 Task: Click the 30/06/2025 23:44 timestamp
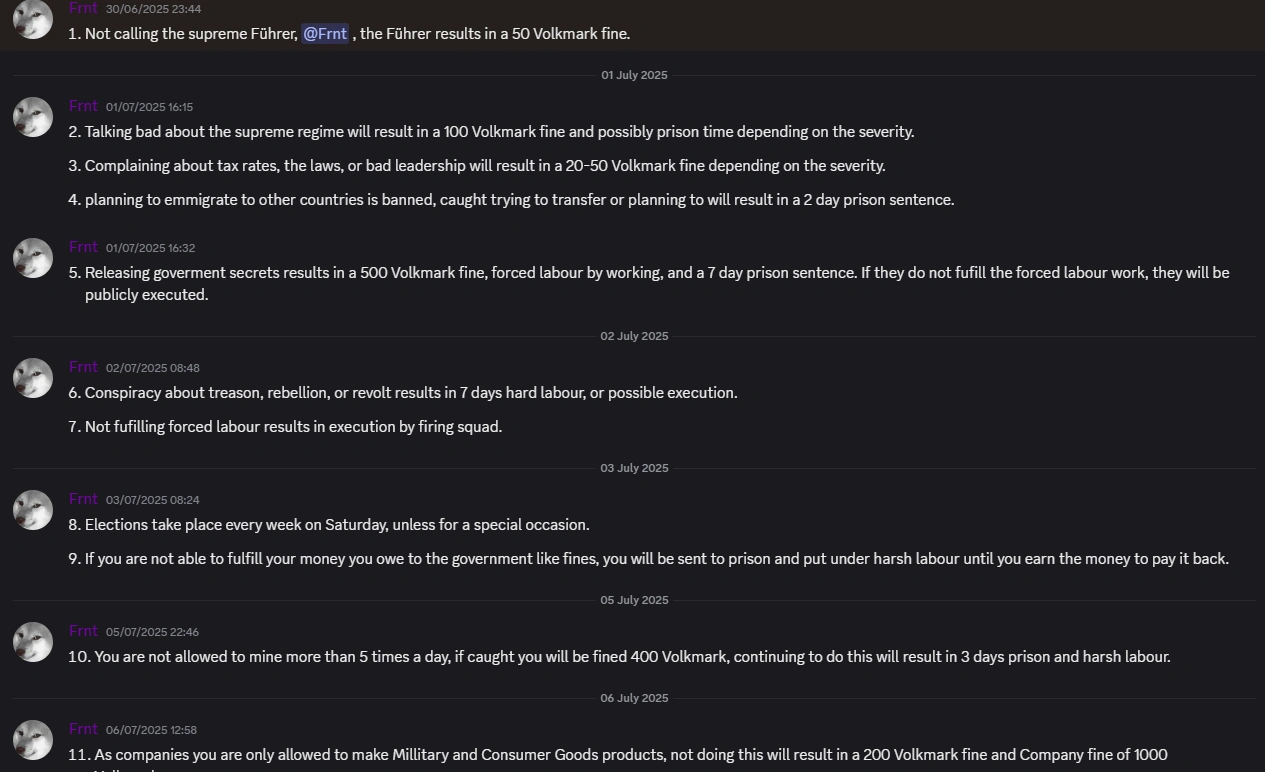coord(153,9)
